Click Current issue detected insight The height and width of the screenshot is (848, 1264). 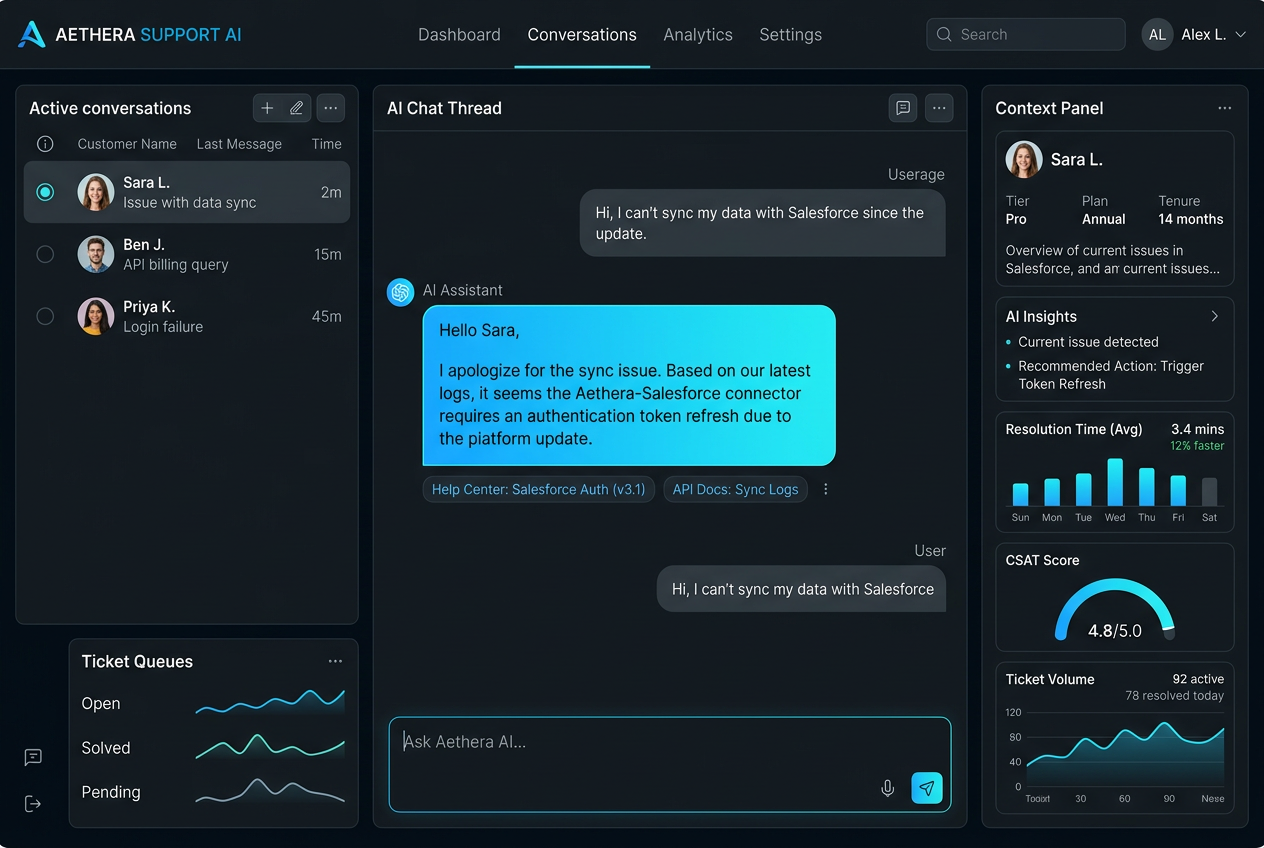[x=1088, y=342]
